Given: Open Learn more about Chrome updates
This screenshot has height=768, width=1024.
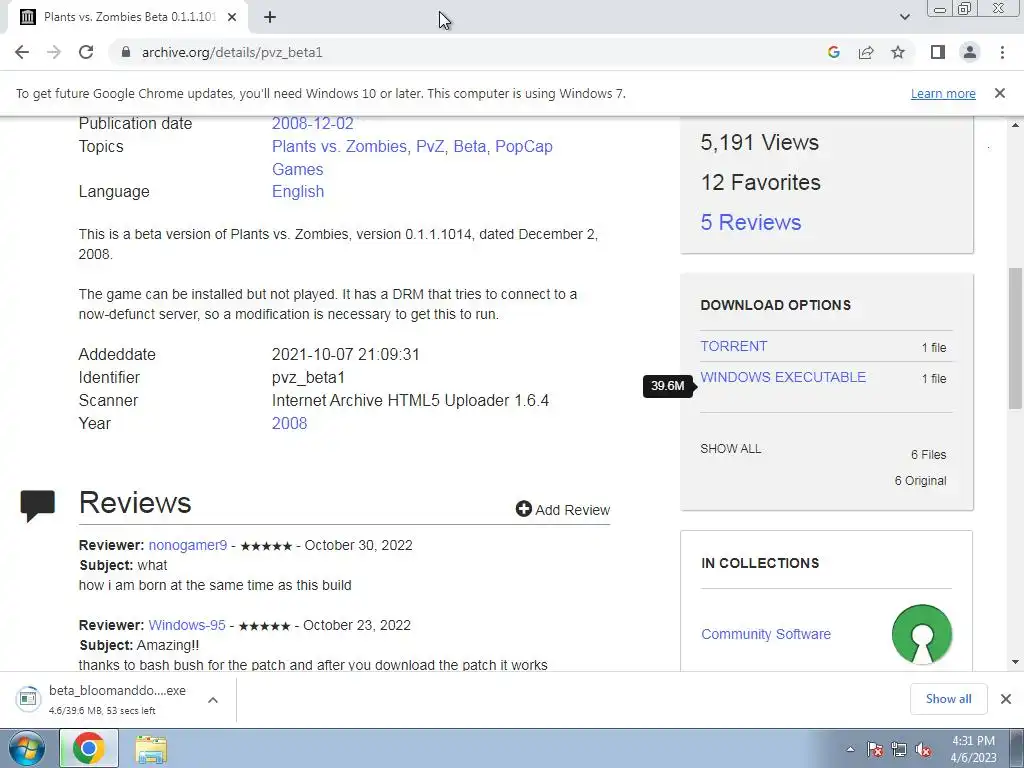Looking at the screenshot, I should 943,93.
